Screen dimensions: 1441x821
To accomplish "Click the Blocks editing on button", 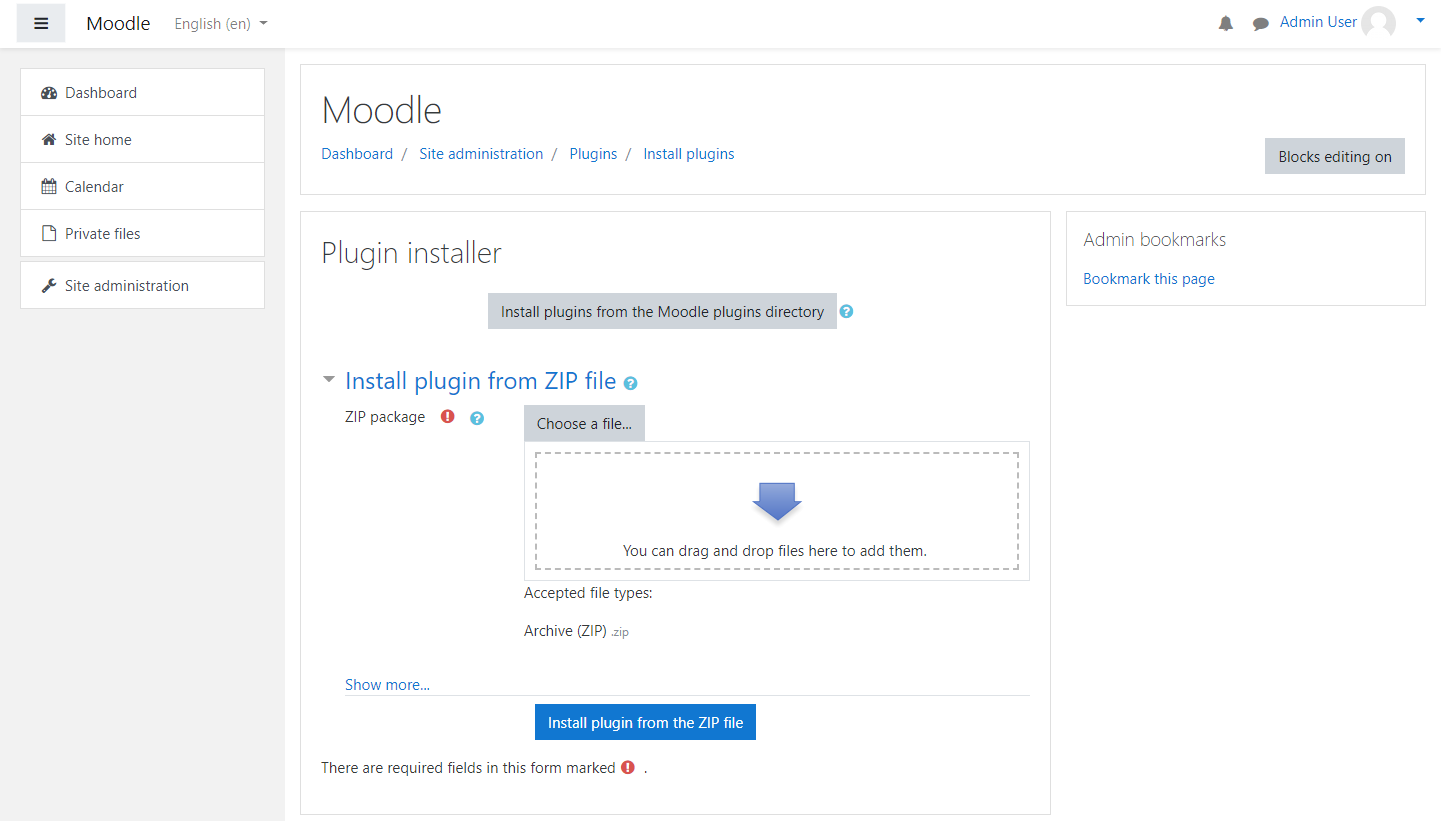I will tap(1335, 156).
